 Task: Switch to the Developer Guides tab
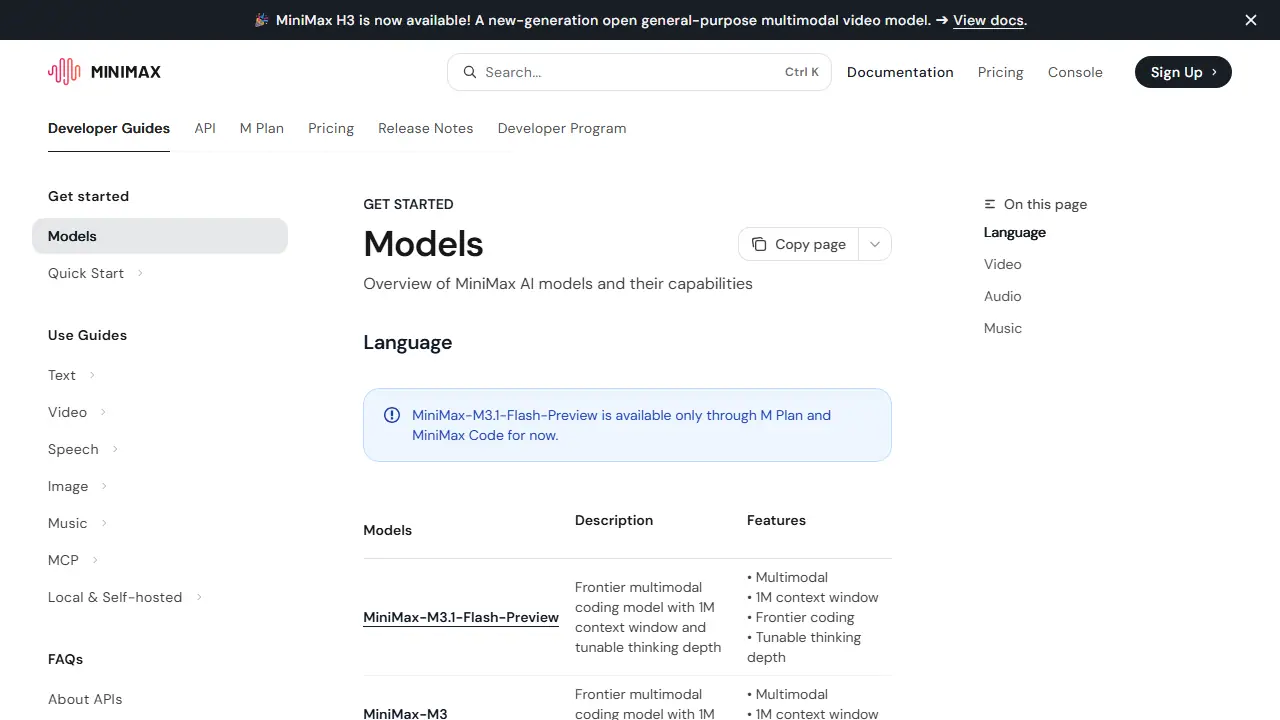click(109, 128)
